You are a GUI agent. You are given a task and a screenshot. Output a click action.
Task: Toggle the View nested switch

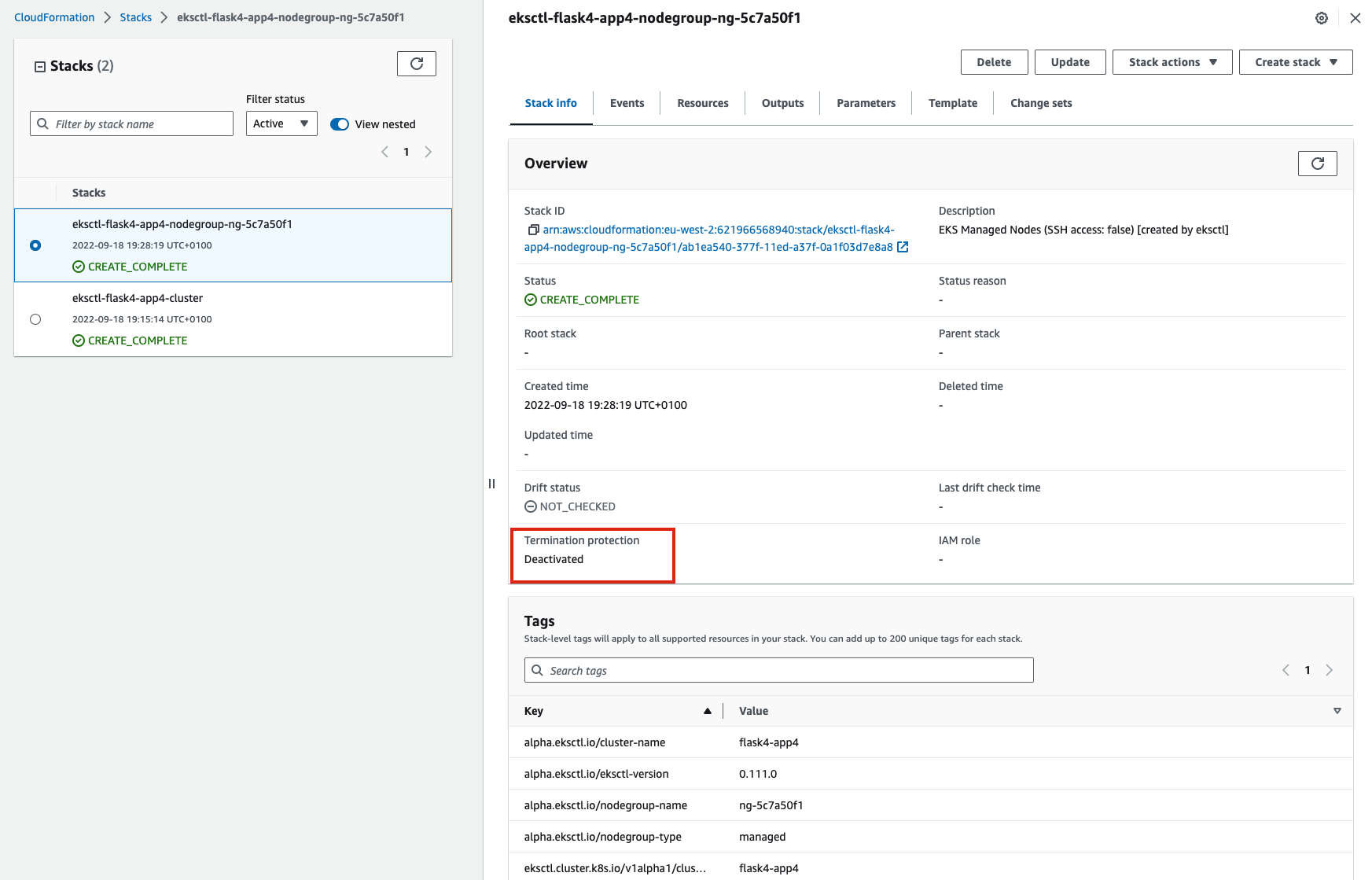(340, 124)
